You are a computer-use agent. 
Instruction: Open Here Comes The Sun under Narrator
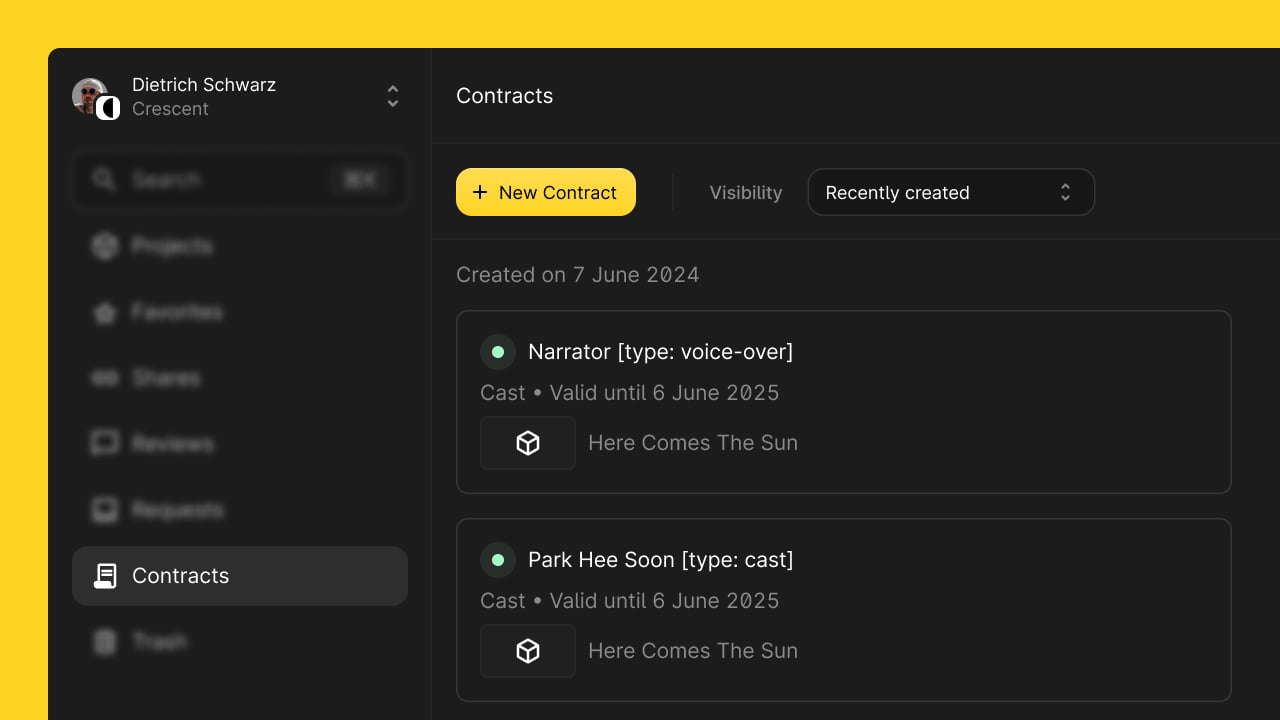click(x=692, y=443)
